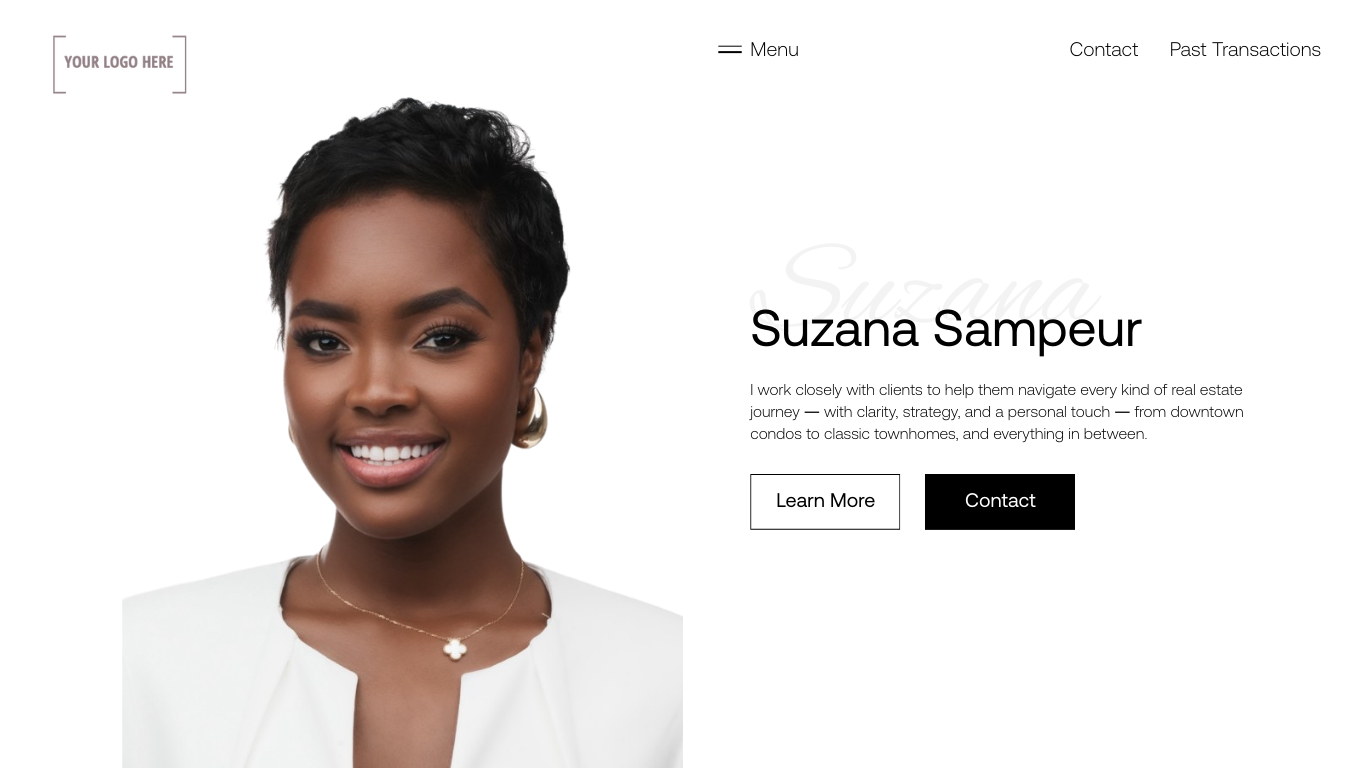Click the gold hoop earring in photo
This screenshot has height=768, width=1366.
530,418
